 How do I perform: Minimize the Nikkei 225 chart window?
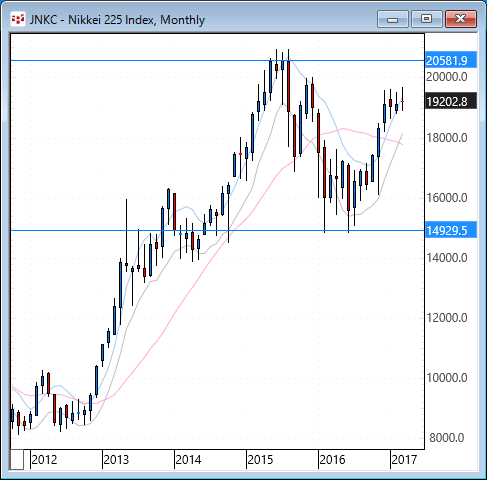pyautogui.click(x=393, y=19)
